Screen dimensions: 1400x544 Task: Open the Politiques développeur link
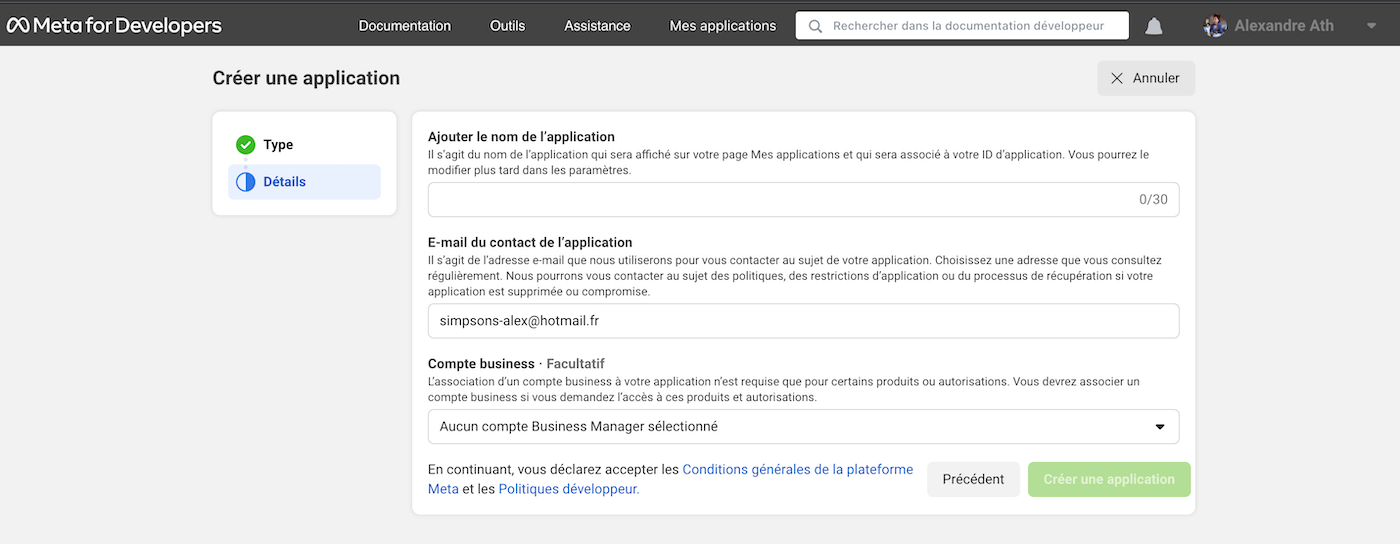pos(568,489)
